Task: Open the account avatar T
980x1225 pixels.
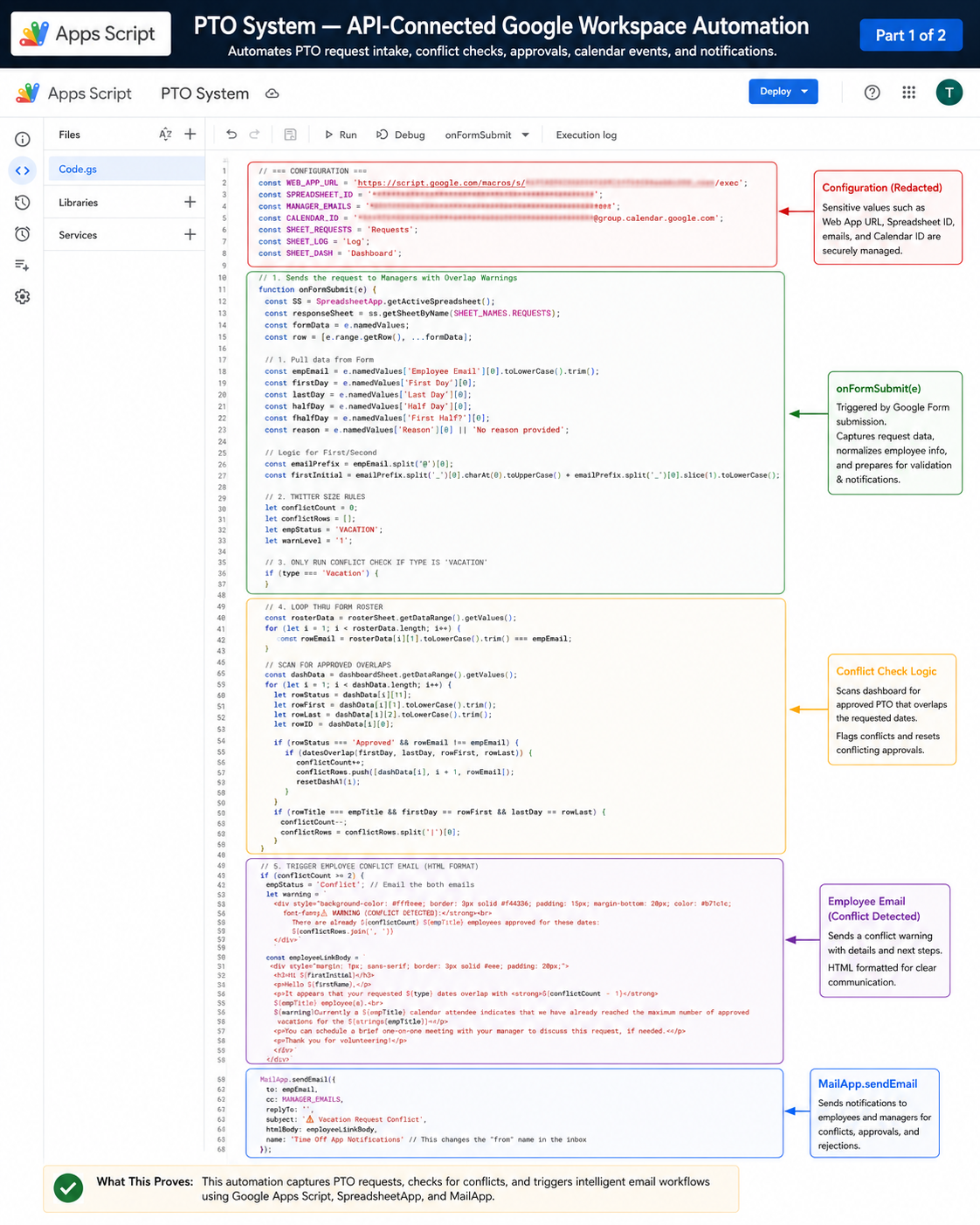Action: (949, 92)
